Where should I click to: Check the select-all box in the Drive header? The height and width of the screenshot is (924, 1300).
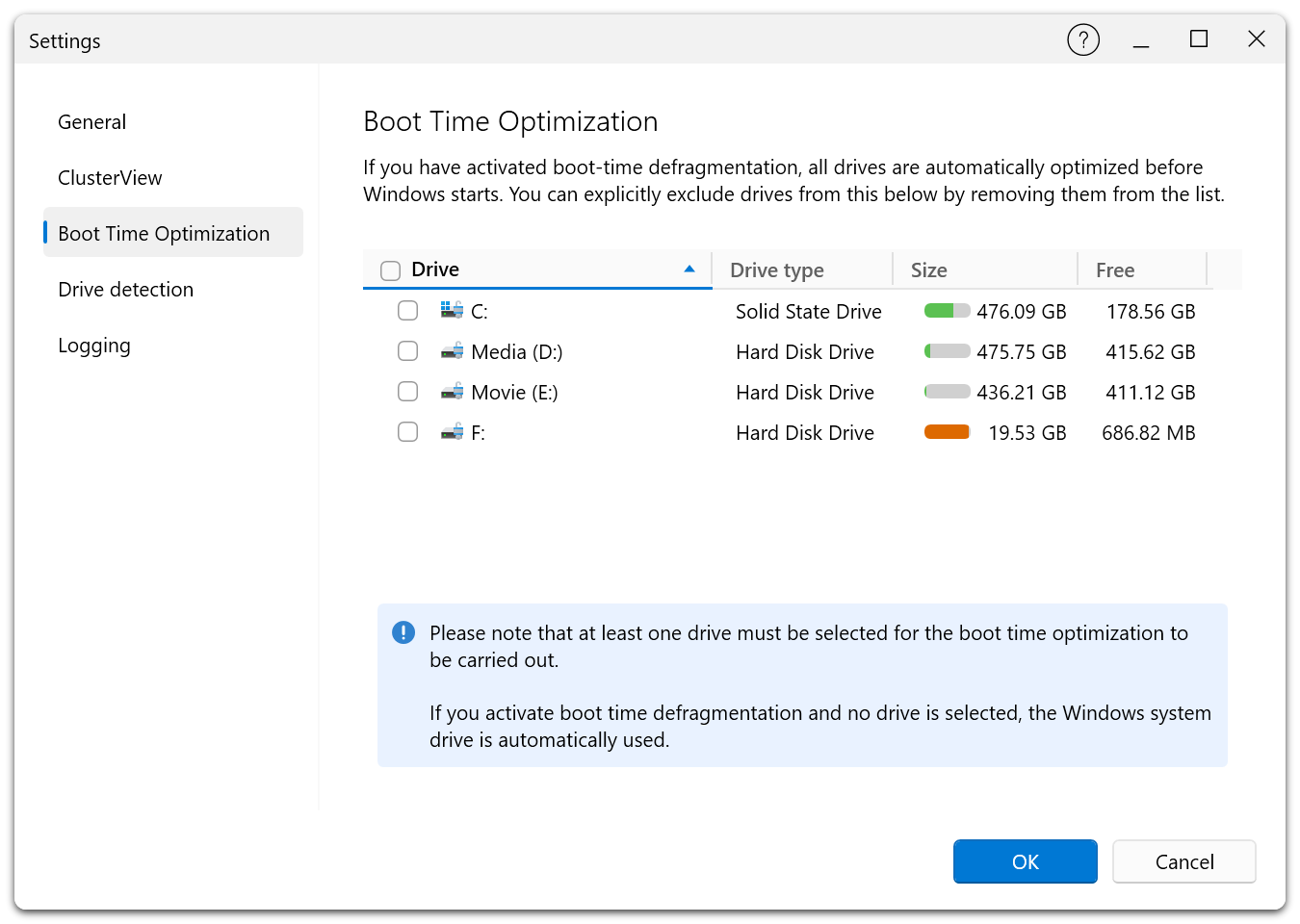[390, 270]
